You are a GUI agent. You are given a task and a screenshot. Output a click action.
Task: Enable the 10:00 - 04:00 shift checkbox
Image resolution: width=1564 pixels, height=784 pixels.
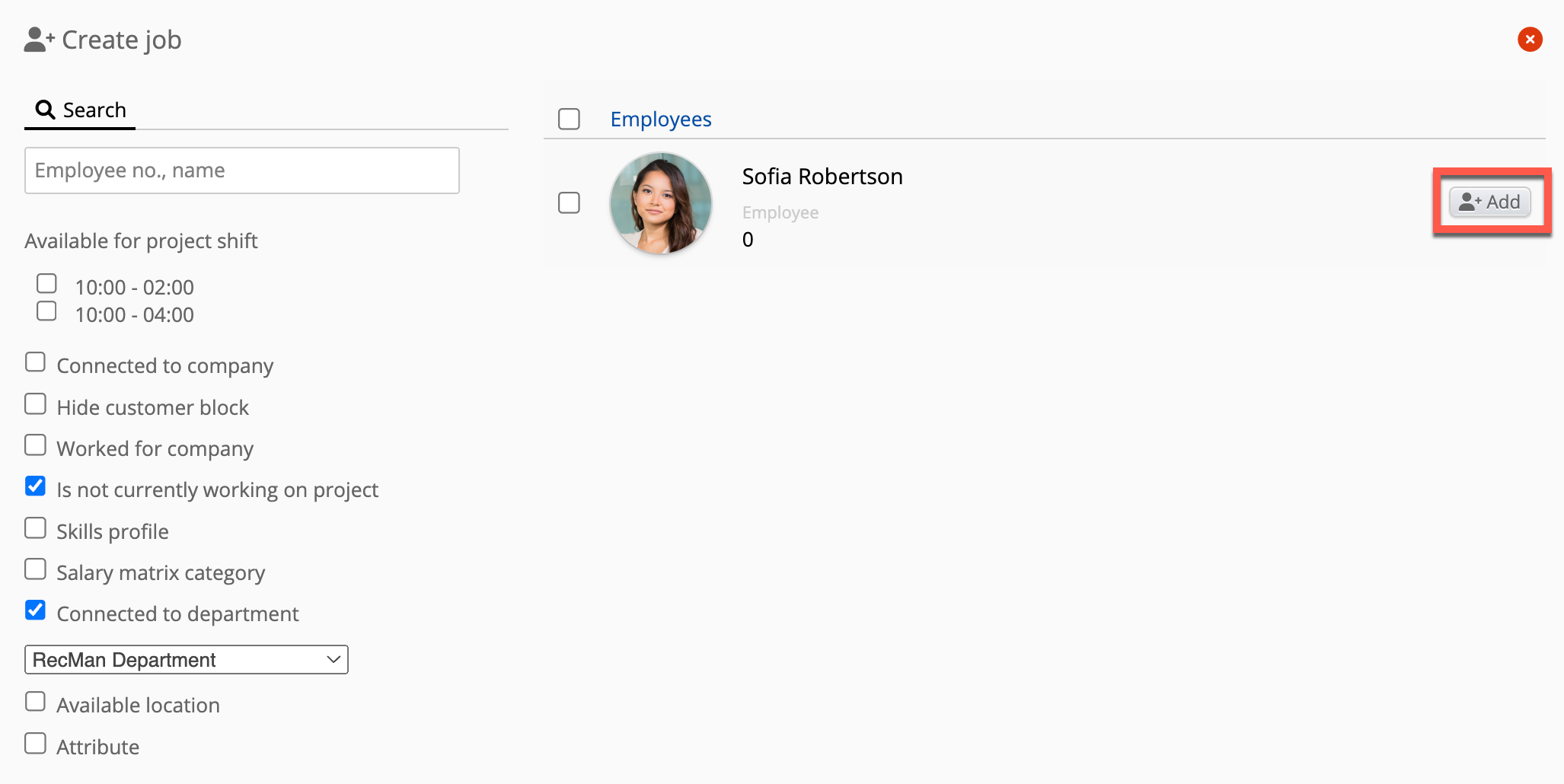click(47, 311)
